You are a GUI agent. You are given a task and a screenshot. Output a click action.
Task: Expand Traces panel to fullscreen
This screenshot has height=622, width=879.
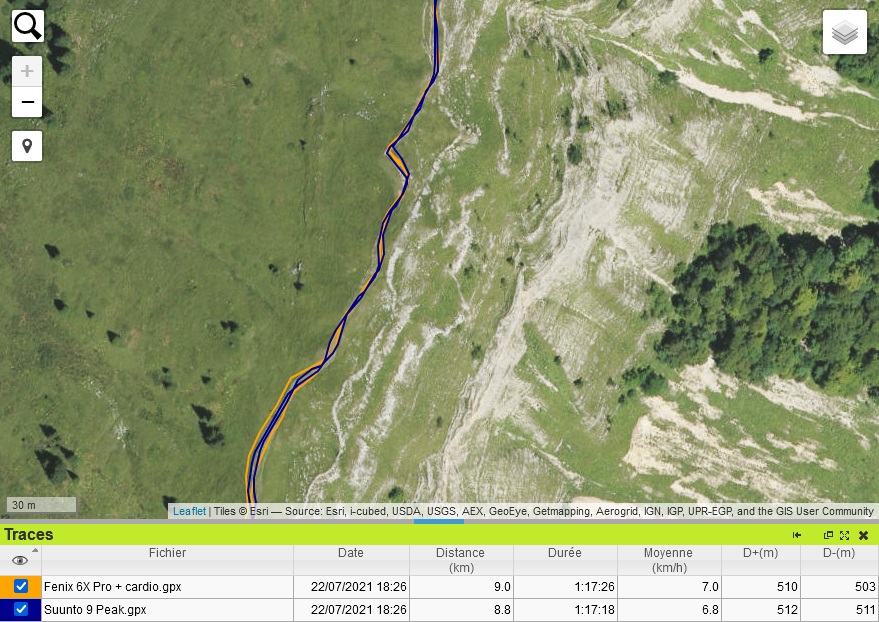click(844, 535)
